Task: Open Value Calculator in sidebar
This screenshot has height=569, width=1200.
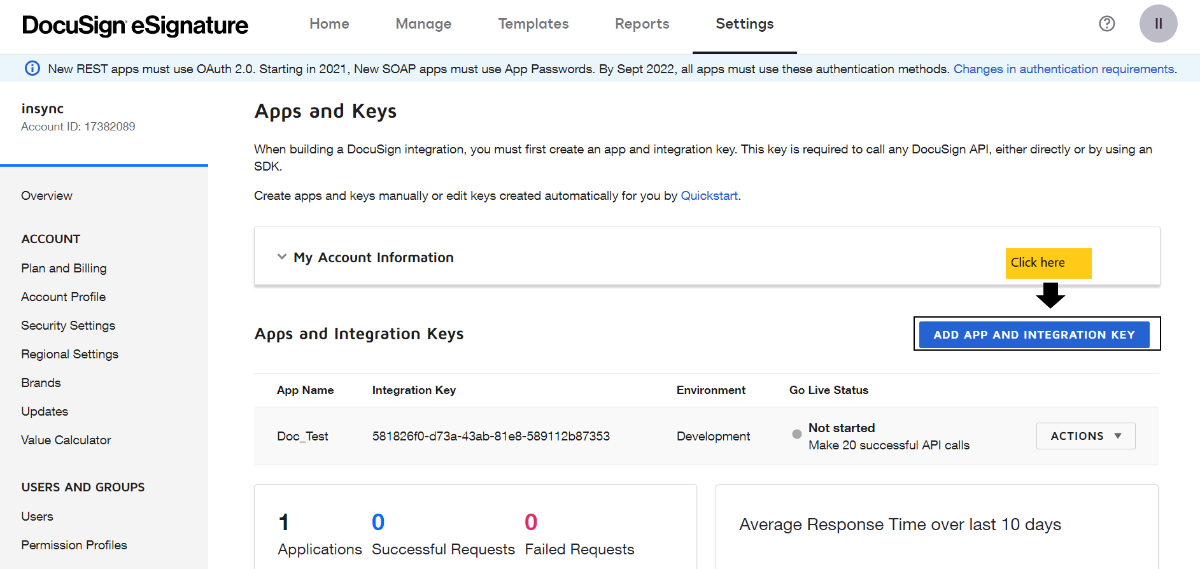Action: click(x=66, y=440)
